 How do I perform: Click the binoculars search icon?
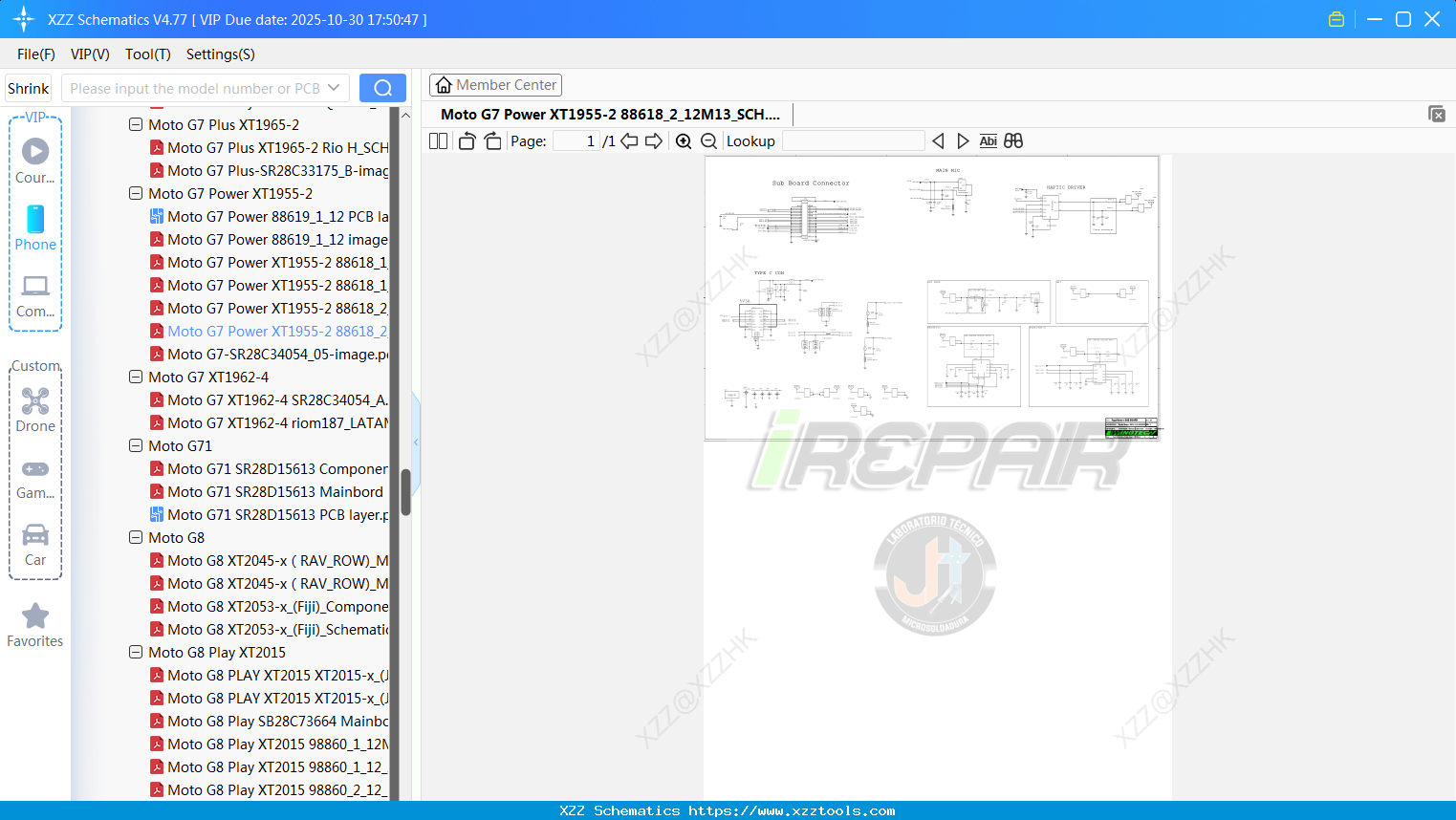[1013, 141]
